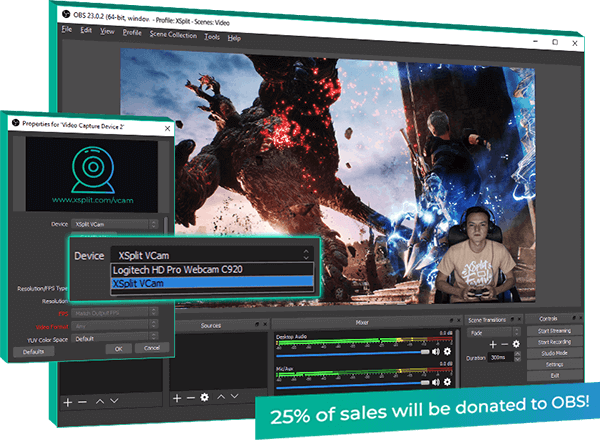The image size is (600, 440).
Task: Adjust the Mic/Aux volume slider
Action: click(x=352, y=385)
